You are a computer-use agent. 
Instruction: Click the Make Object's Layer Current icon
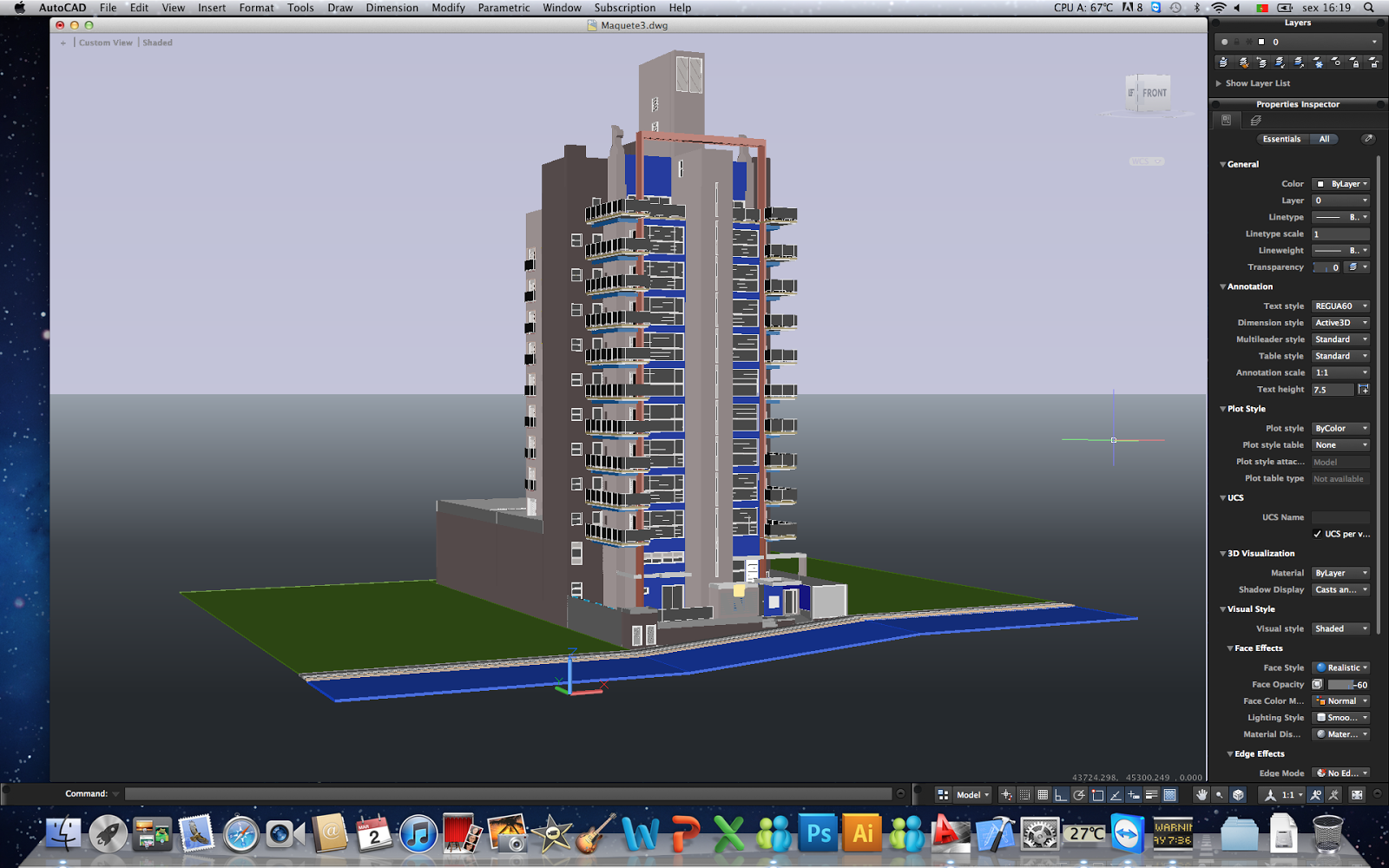pyautogui.click(x=1223, y=62)
